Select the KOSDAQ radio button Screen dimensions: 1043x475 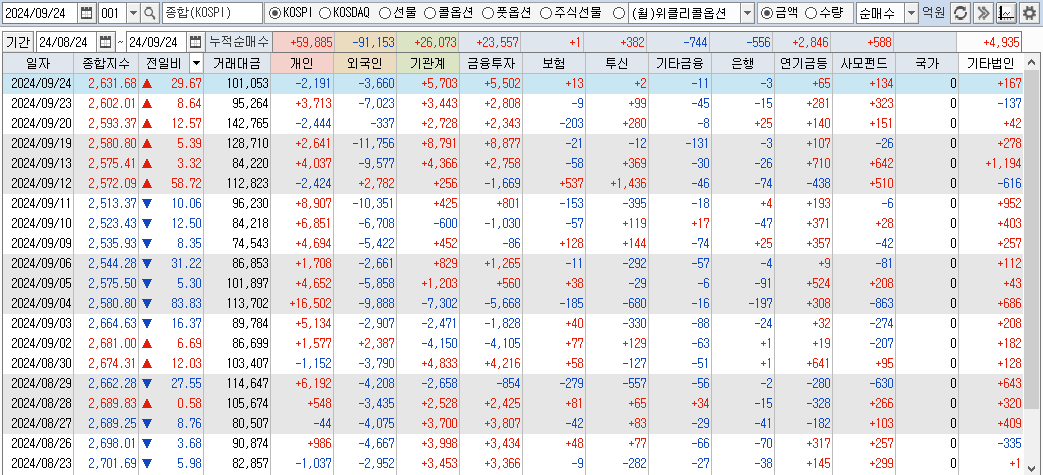[x=324, y=13]
